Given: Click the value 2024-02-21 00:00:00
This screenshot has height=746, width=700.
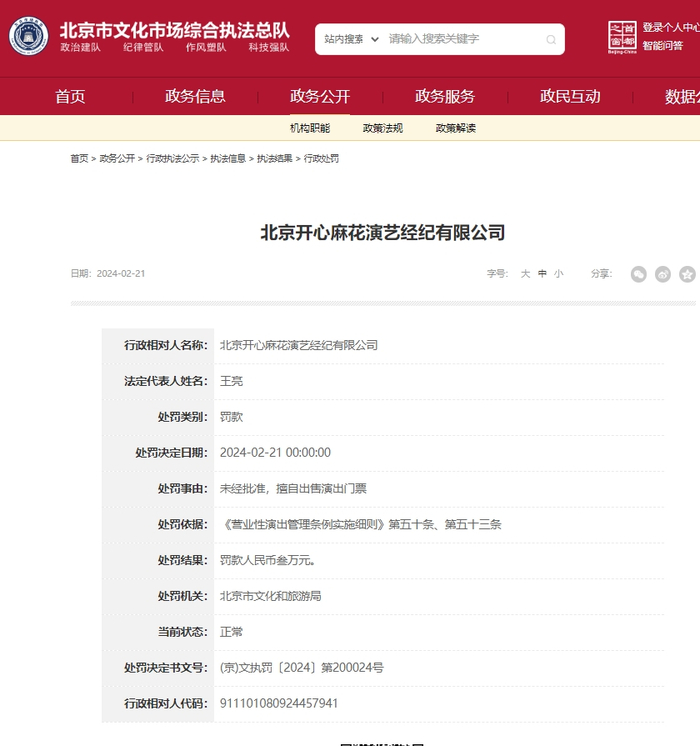Looking at the screenshot, I should point(275,452).
